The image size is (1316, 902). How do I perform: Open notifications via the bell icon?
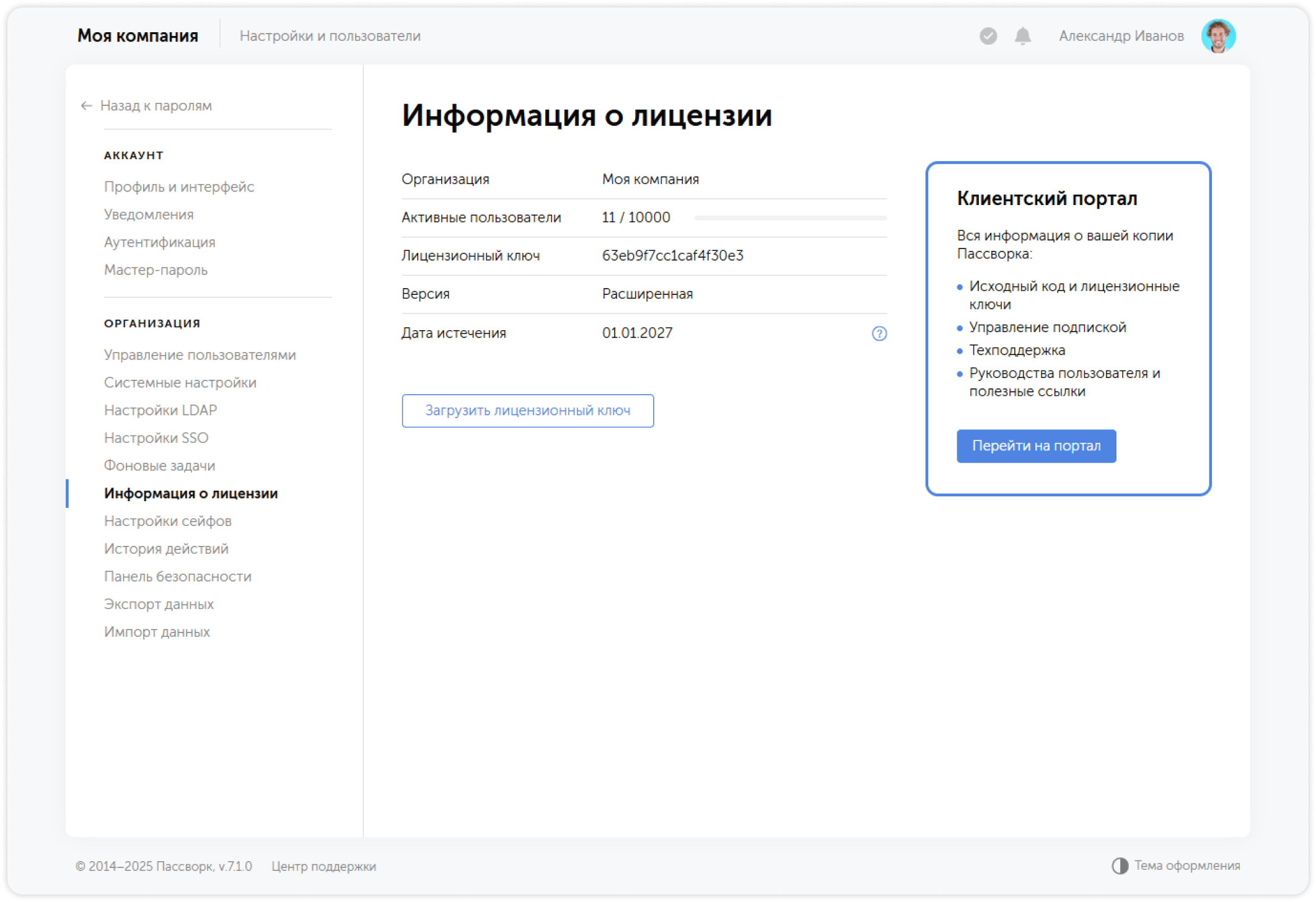pyautogui.click(x=1022, y=36)
